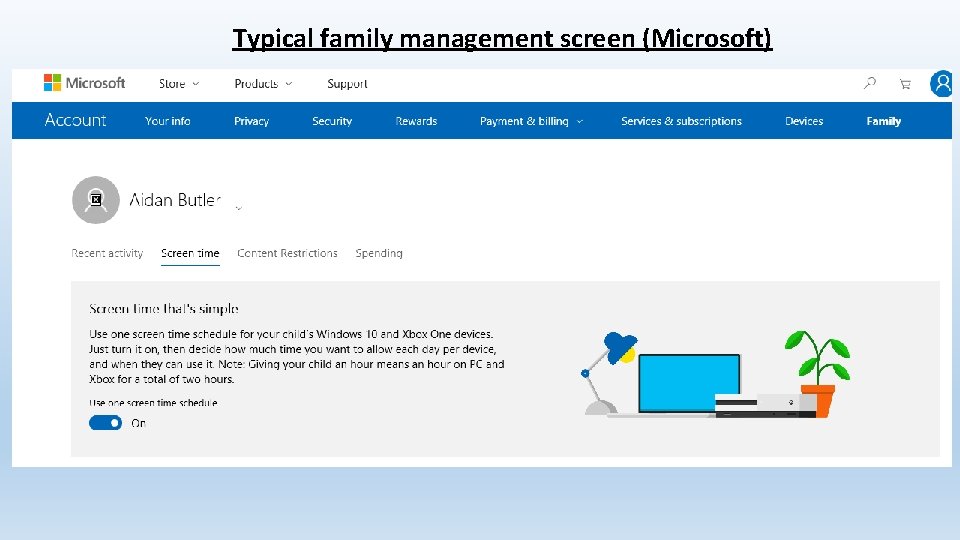
Task: Go to the Account home link
Action: pos(75,120)
